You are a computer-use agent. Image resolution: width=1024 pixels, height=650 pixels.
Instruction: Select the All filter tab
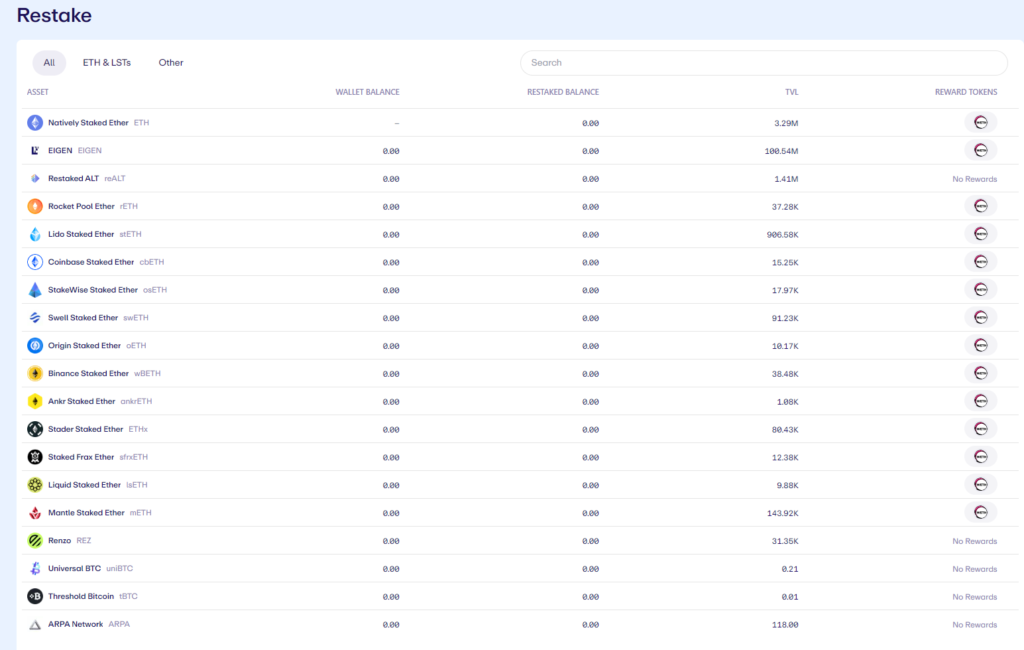tap(49, 63)
